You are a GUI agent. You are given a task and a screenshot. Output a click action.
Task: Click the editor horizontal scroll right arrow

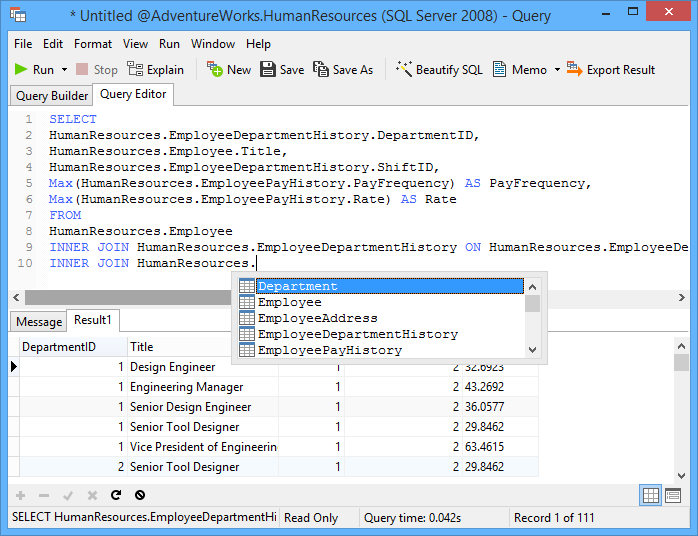pos(682,297)
